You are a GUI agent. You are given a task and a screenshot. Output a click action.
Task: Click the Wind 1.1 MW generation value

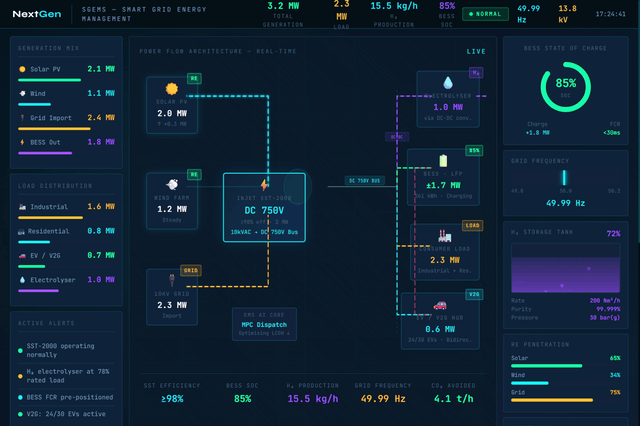click(100, 93)
